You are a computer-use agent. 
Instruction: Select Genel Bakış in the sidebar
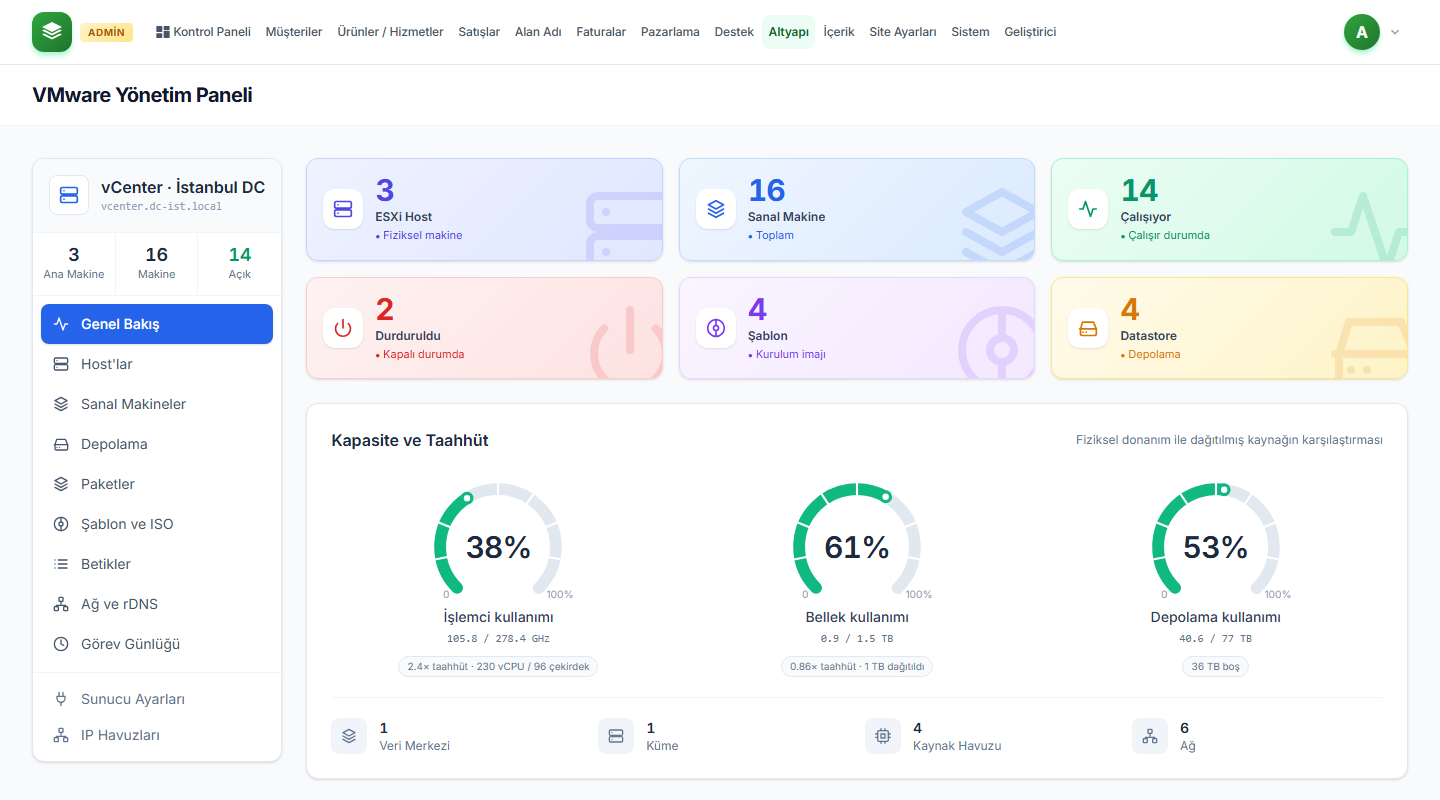(x=157, y=324)
